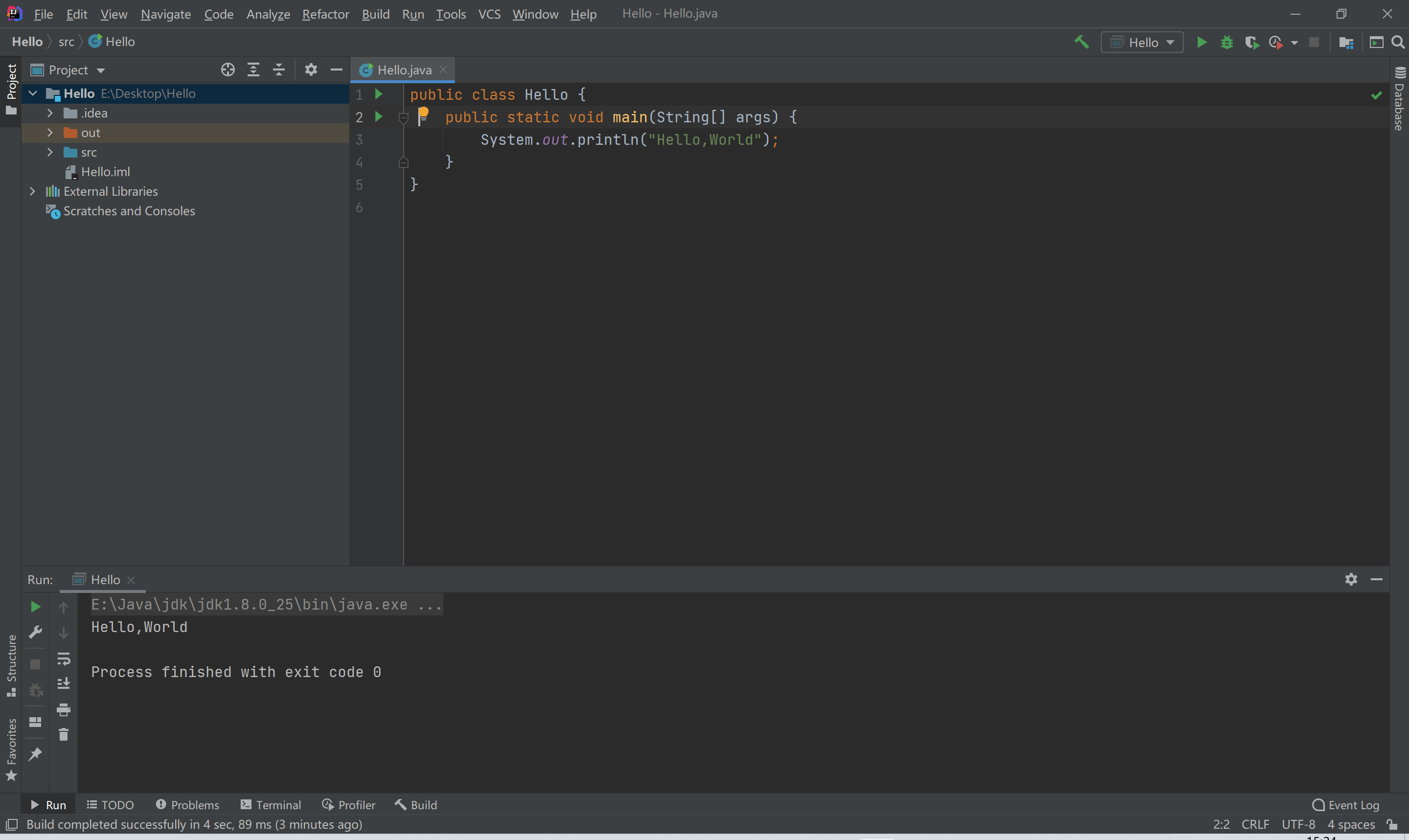This screenshot has width=1409, height=840.
Task: Select opened file locate target icon
Action: (x=227, y=69)
